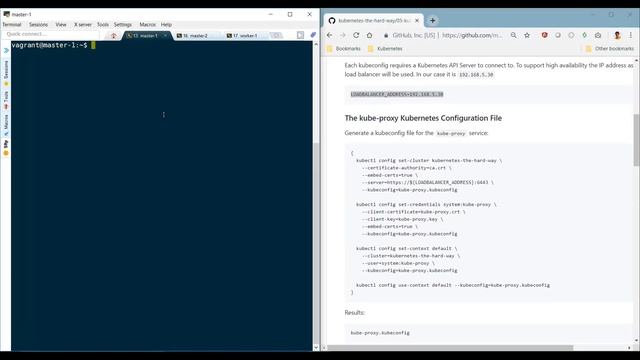Image resolution: width=640 pixels, height=360 pixels.
Task: Go forward in Chrome
Action: click(343, 36)
